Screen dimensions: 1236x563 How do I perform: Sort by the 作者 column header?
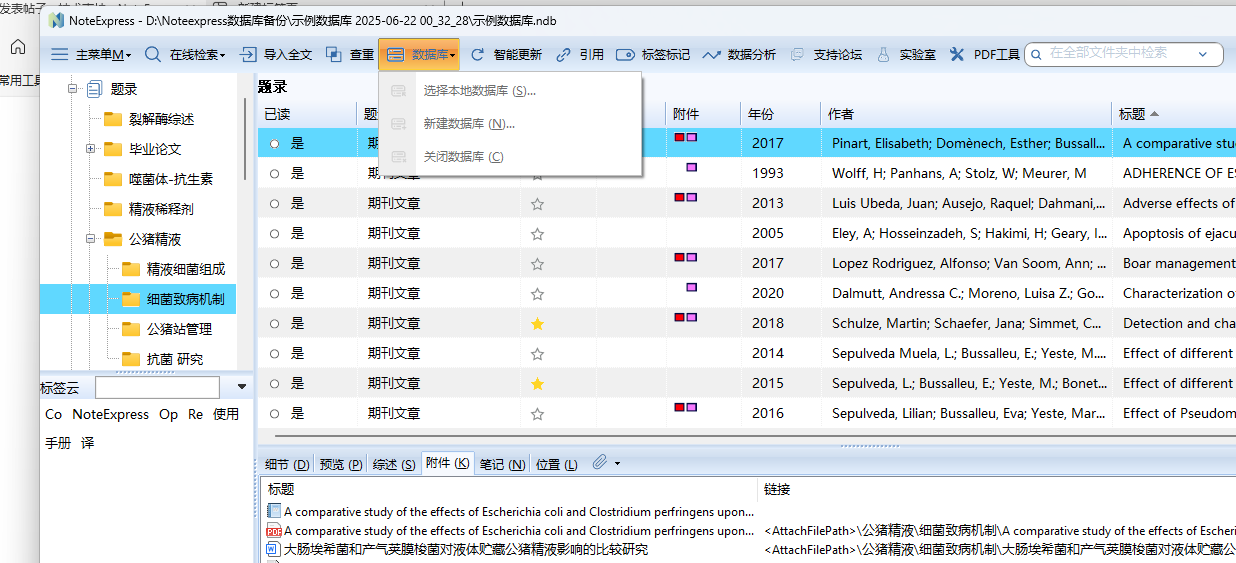pyautogui.click(x=966, y=114)
